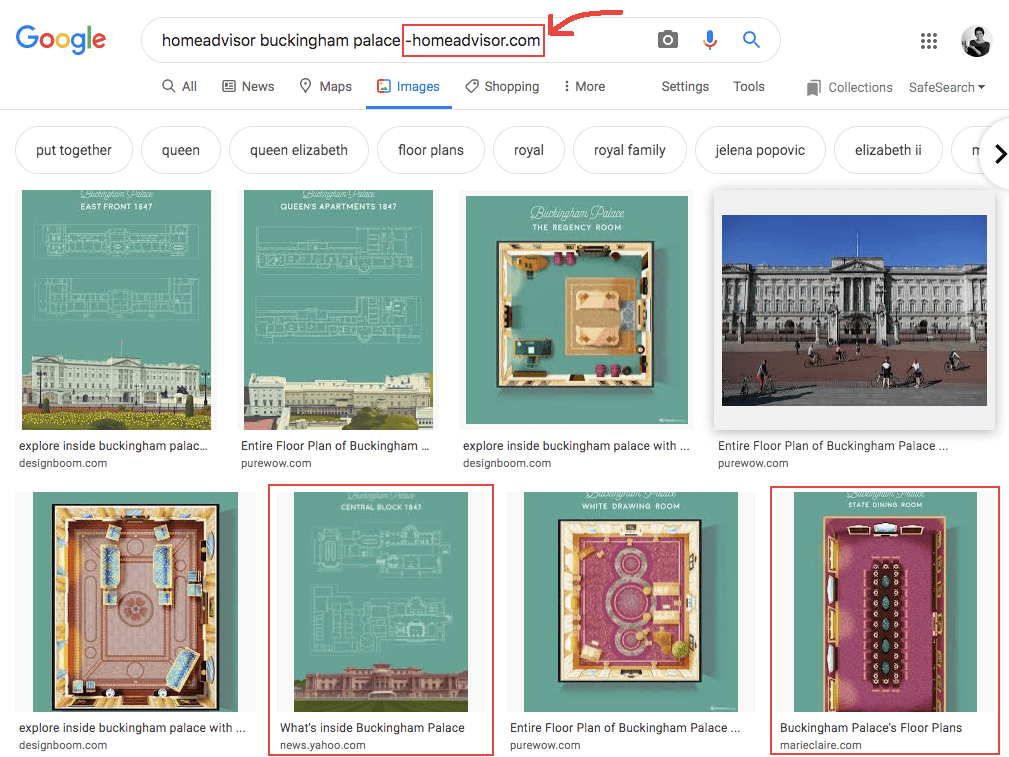Screen dimensions: 1009x757
Task: Switch to the Maps tab
Action: 326,86
